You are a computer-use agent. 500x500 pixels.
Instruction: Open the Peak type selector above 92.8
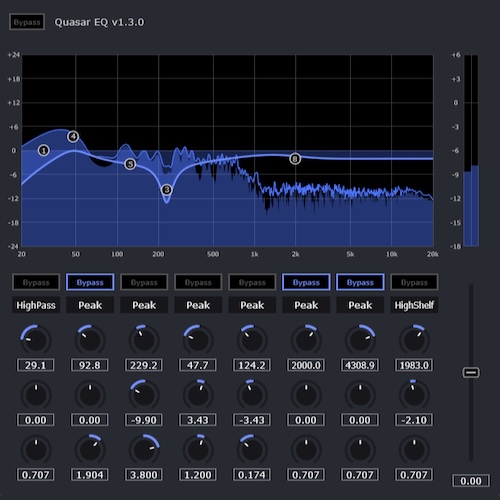pyautogui.click(x=90, y=305)
